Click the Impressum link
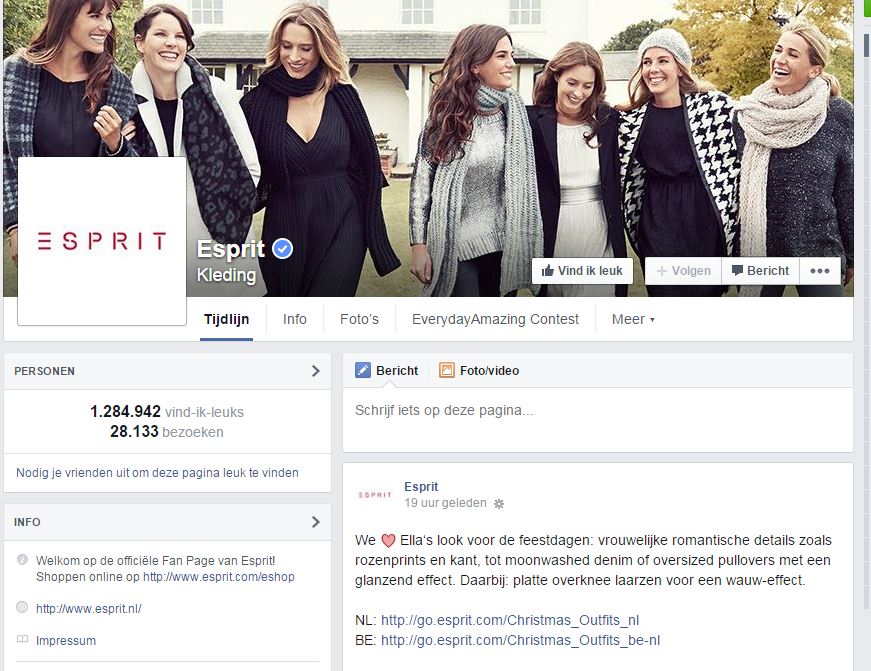871x671 pixels. [x=66, y=640]
